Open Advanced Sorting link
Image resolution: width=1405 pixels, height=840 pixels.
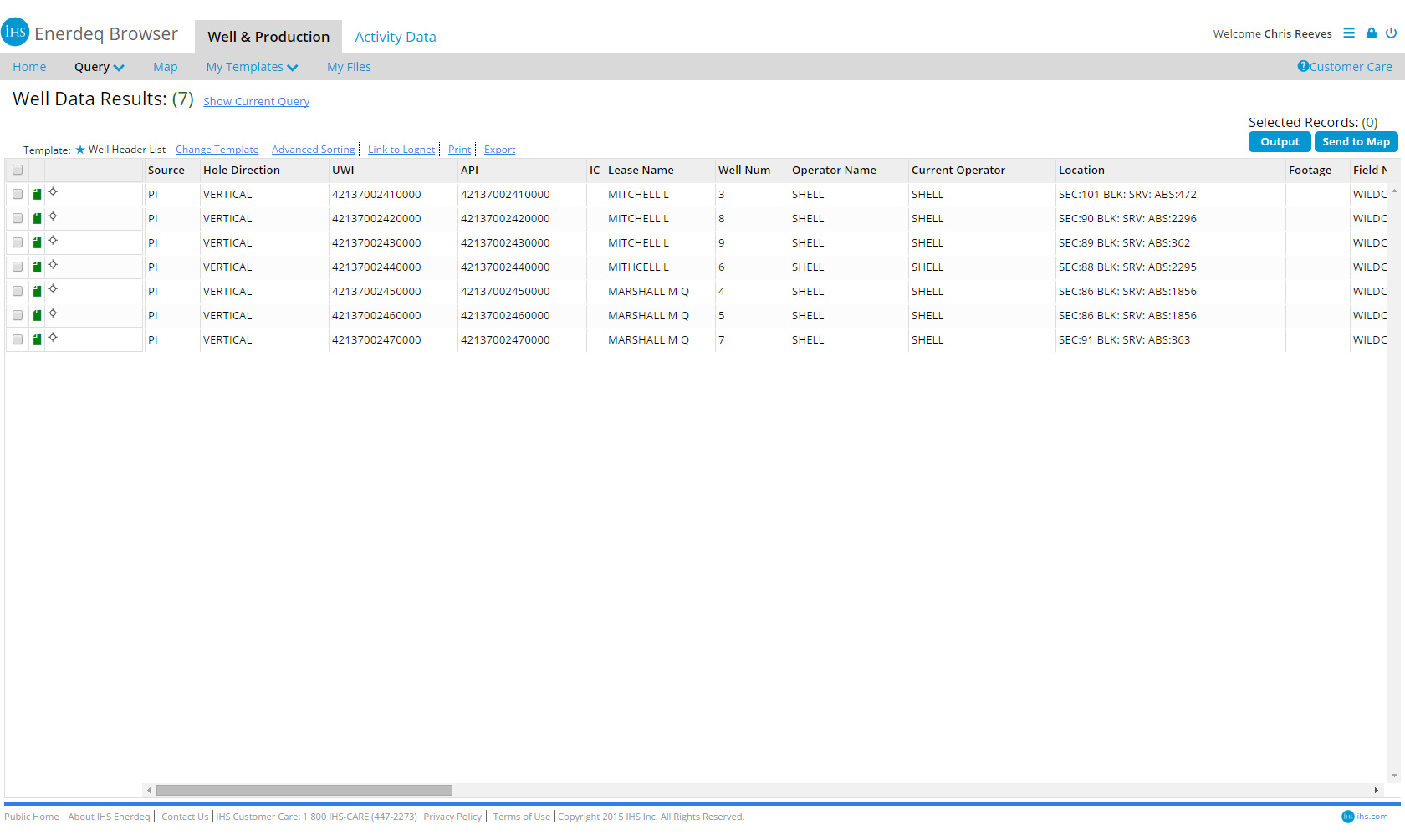(313, 150)
